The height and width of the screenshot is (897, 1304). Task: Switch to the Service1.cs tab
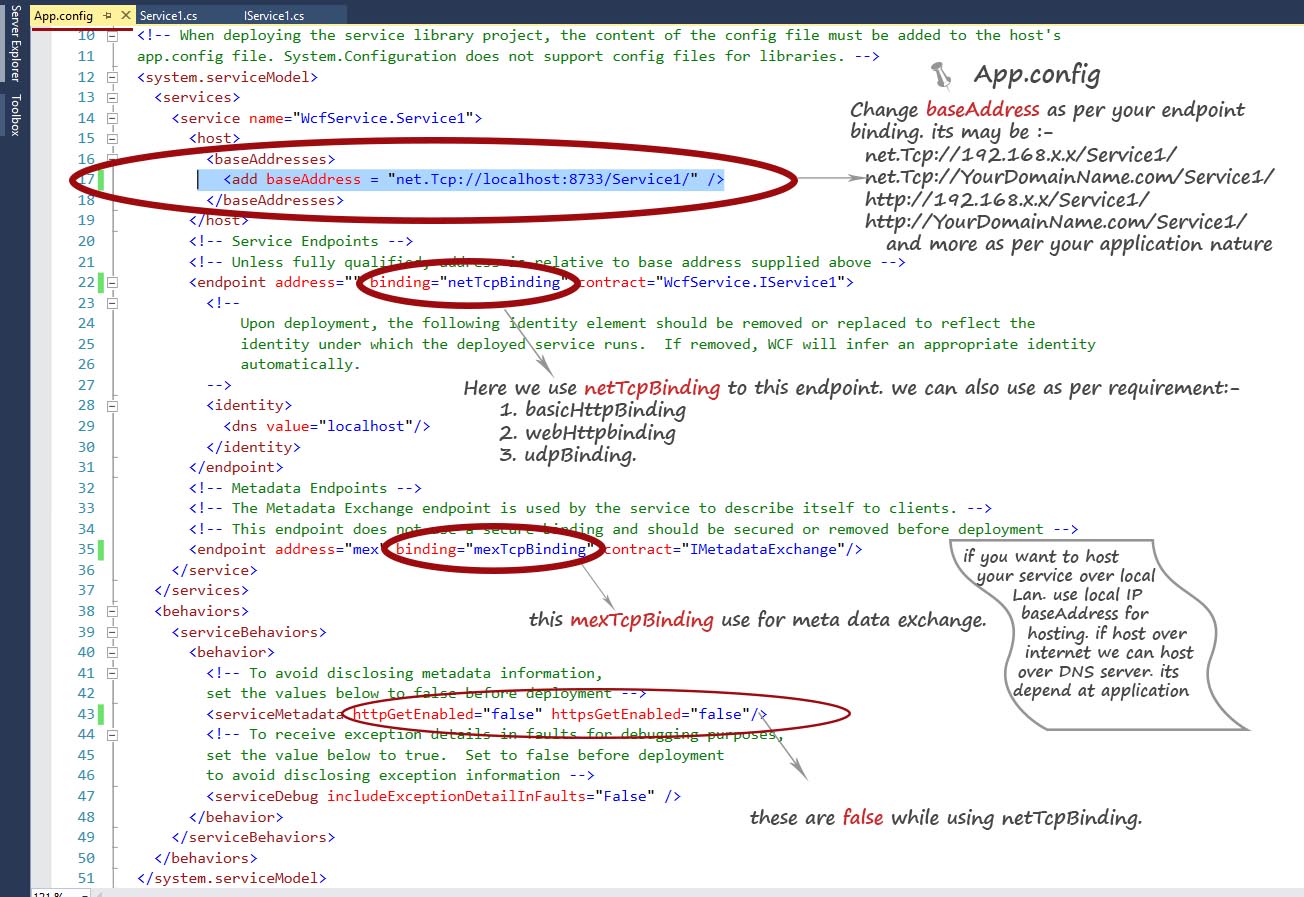[167, 16]
